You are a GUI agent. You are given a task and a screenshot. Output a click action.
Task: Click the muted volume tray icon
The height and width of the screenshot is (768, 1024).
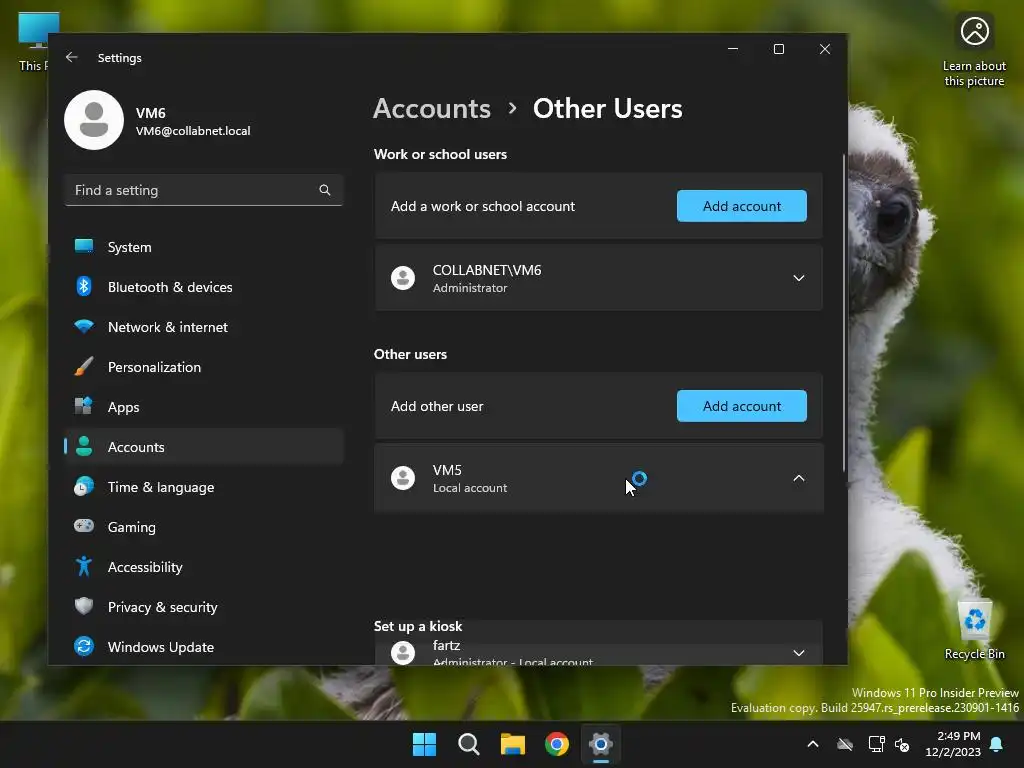902,744
